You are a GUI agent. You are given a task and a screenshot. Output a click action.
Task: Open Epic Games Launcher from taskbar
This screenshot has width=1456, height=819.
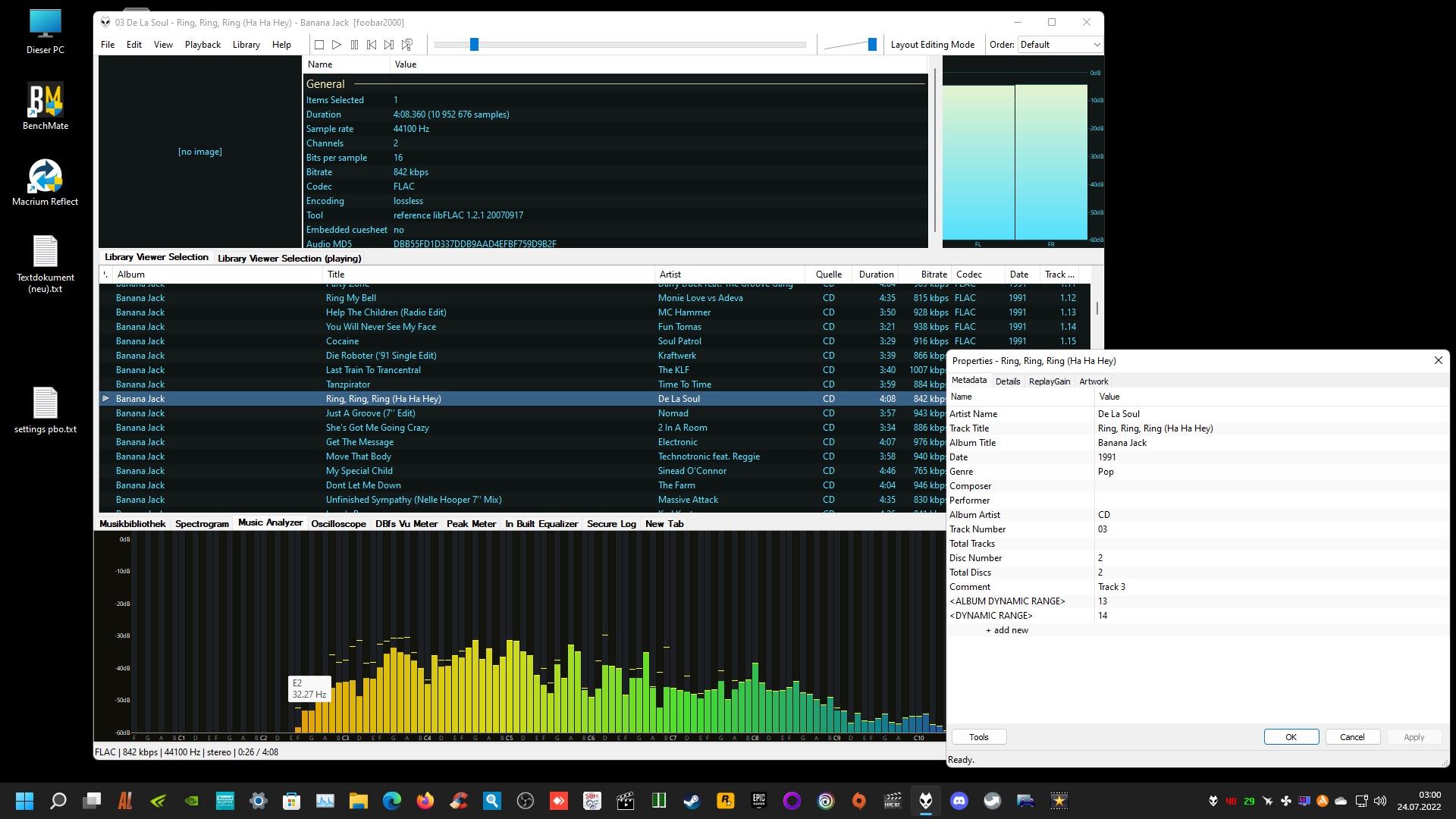point(758,801)
